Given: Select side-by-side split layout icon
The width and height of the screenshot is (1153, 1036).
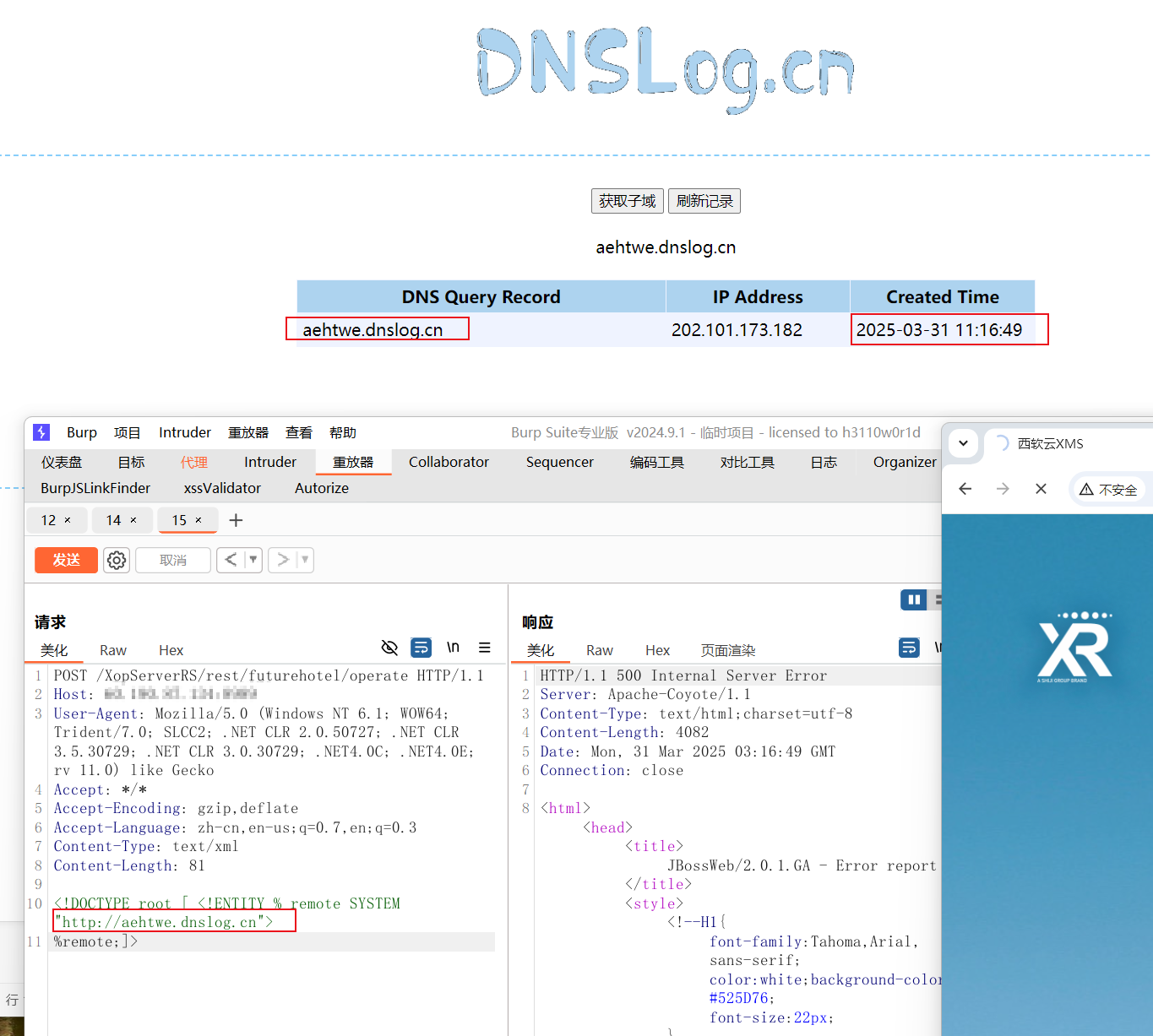Looking at the screenshot, I should pyautogui.click(x=913, y=599).
